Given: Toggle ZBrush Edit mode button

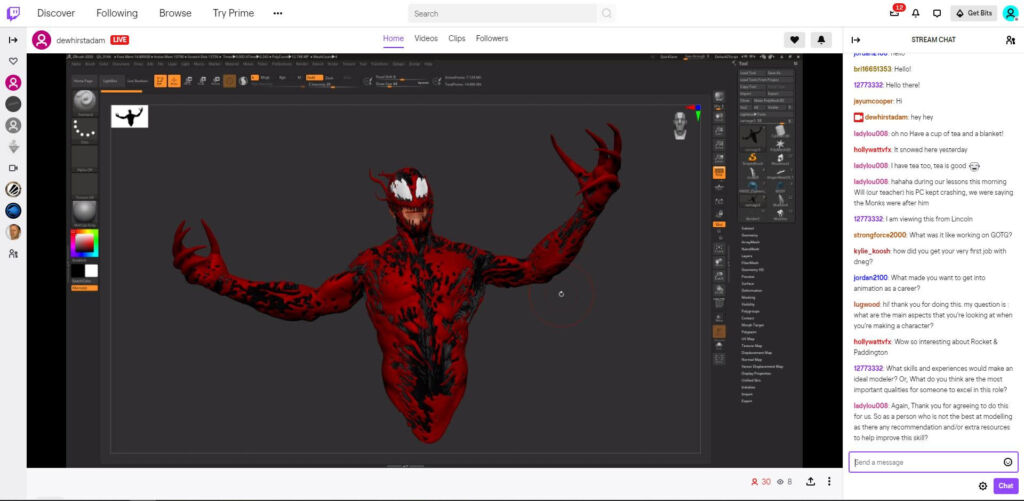Looking at the screenshot, I should coord(161,81).
